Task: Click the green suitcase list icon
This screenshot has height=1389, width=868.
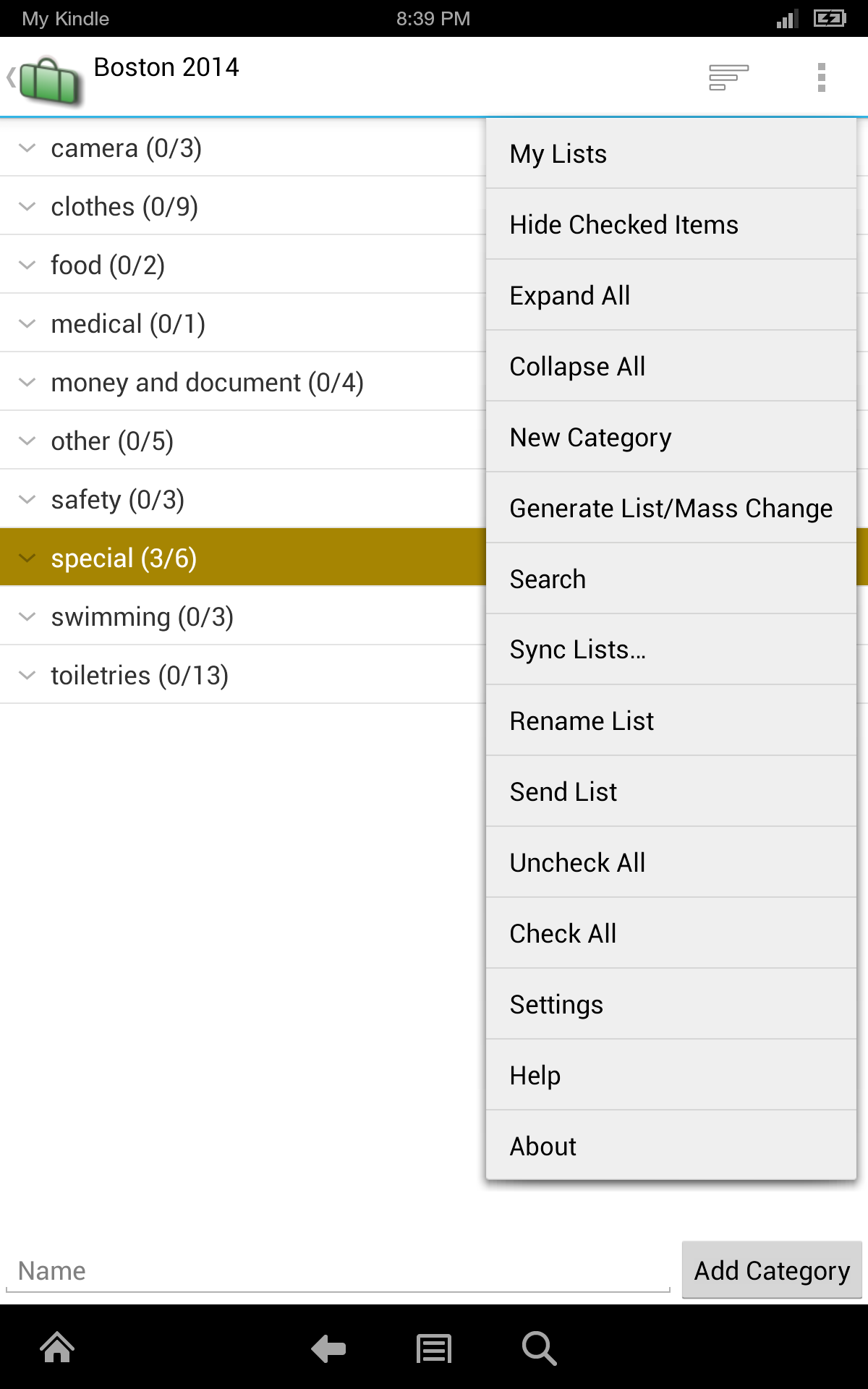Action: [x=49, y=77]
